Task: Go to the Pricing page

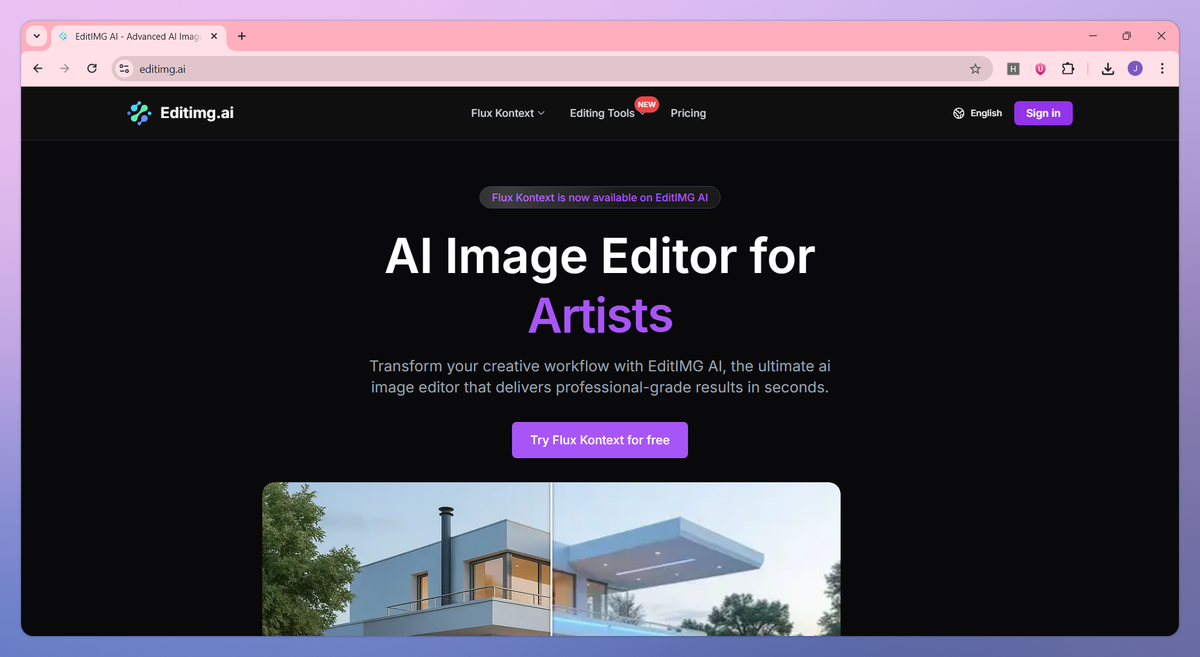Action: coord(688,113)
